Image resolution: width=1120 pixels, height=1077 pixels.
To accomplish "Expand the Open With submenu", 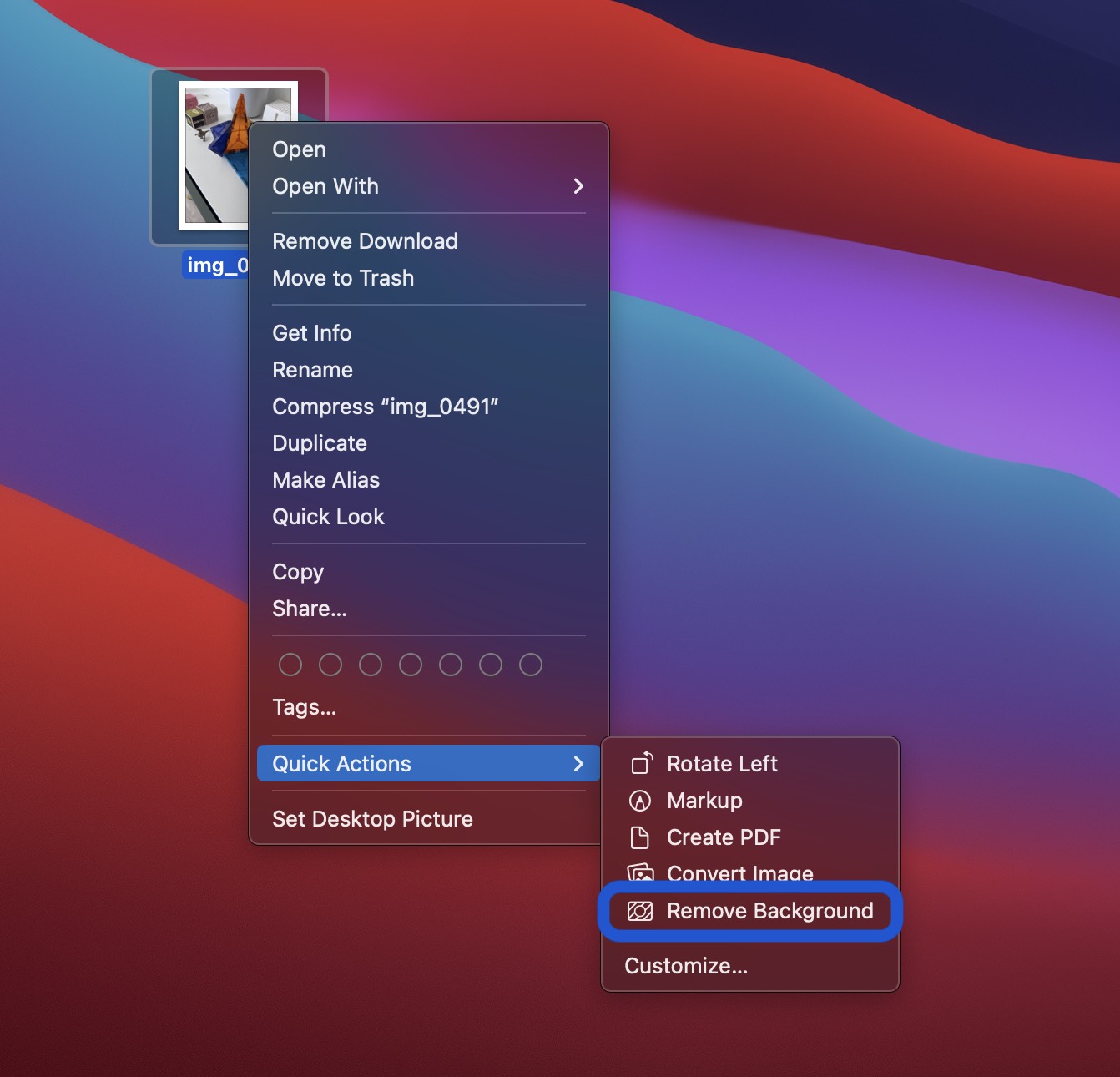I will pos(325,186).
